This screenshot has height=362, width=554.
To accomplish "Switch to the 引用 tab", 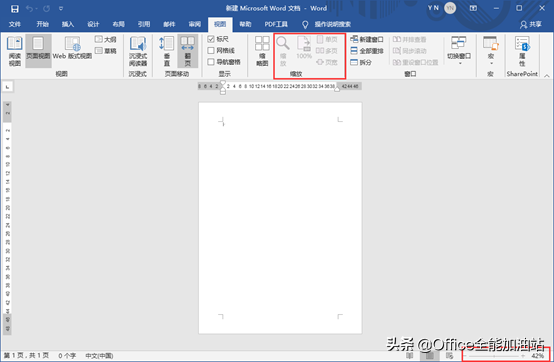I will coord(144,24).
